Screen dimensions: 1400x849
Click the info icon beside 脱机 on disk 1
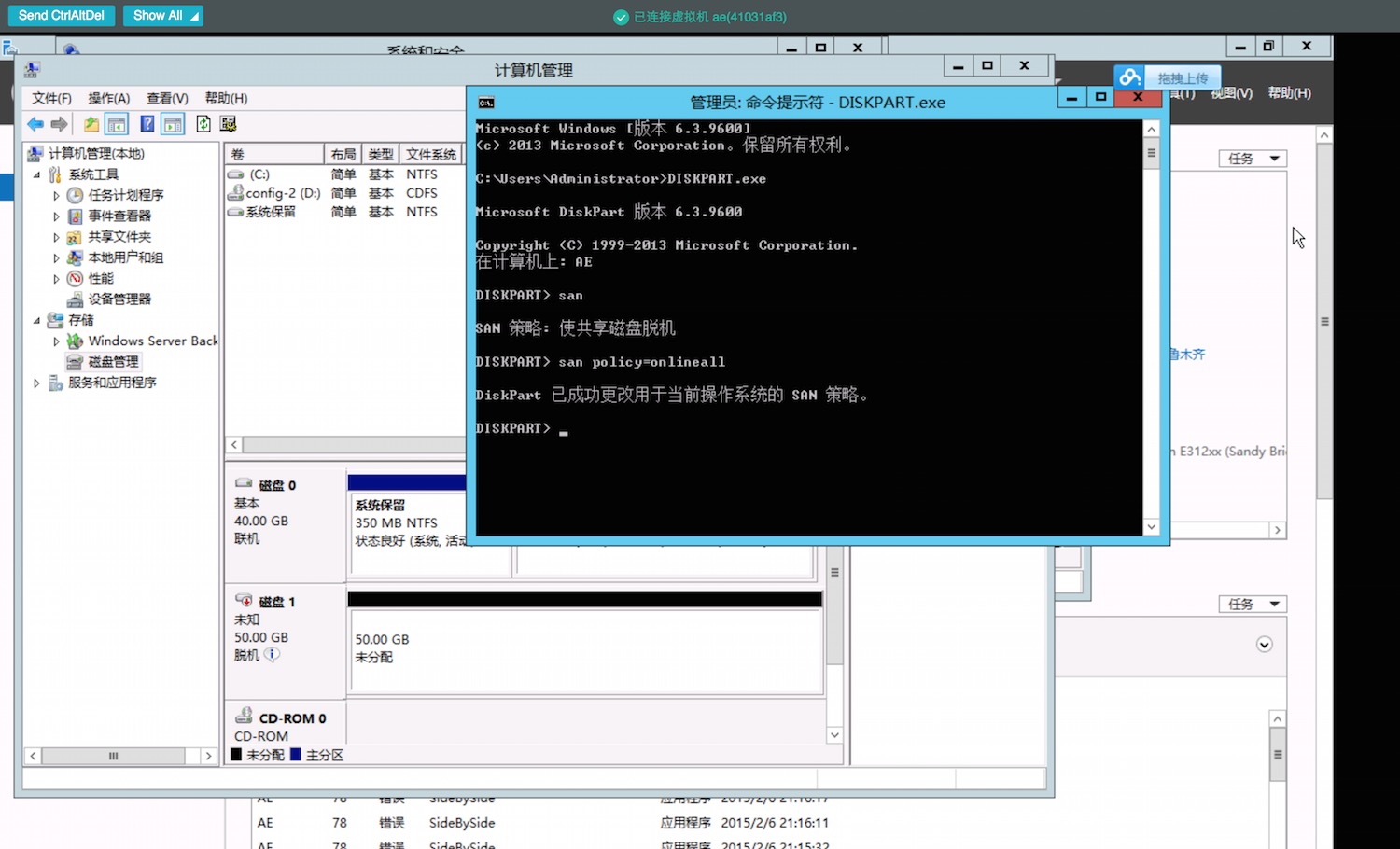pos(272,655)
